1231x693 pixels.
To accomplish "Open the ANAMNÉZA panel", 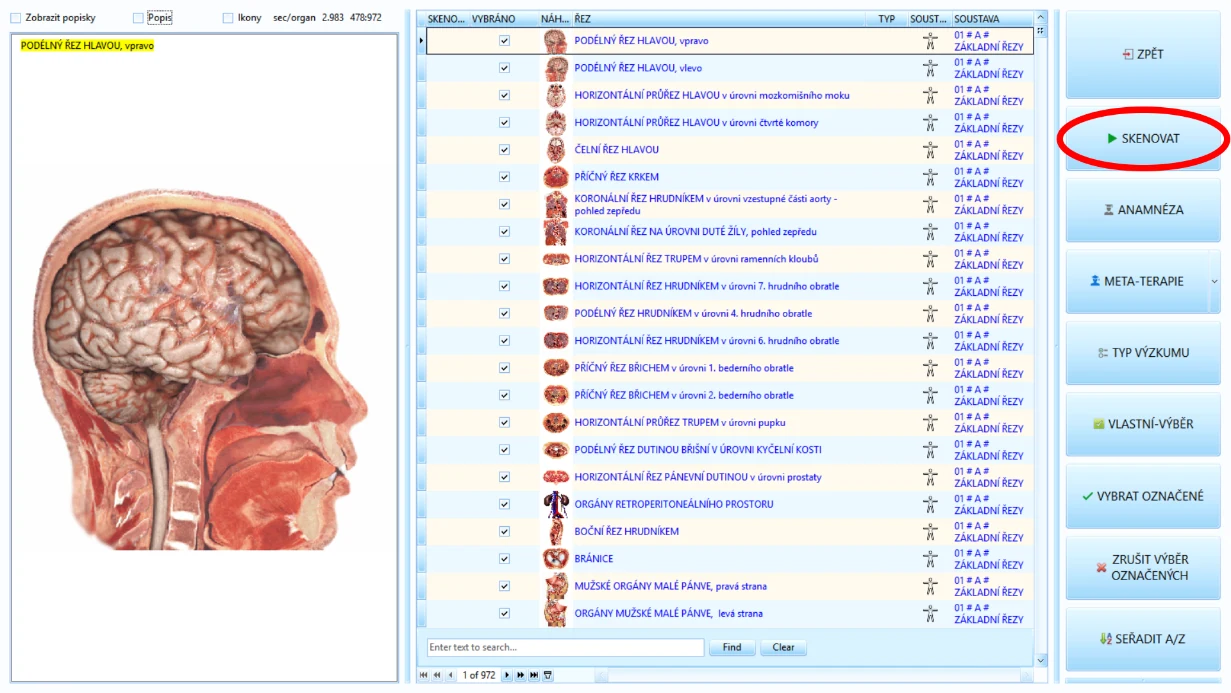I will (1143, 210).
